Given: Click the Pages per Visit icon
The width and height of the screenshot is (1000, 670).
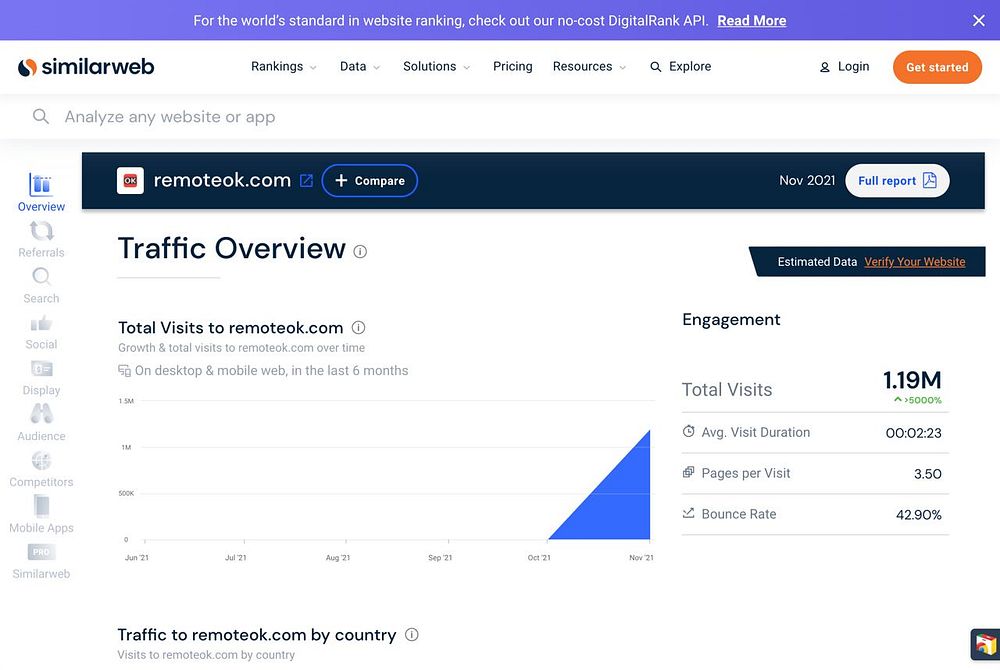Looking at the screenshot, I should click(x=688, y=472).
